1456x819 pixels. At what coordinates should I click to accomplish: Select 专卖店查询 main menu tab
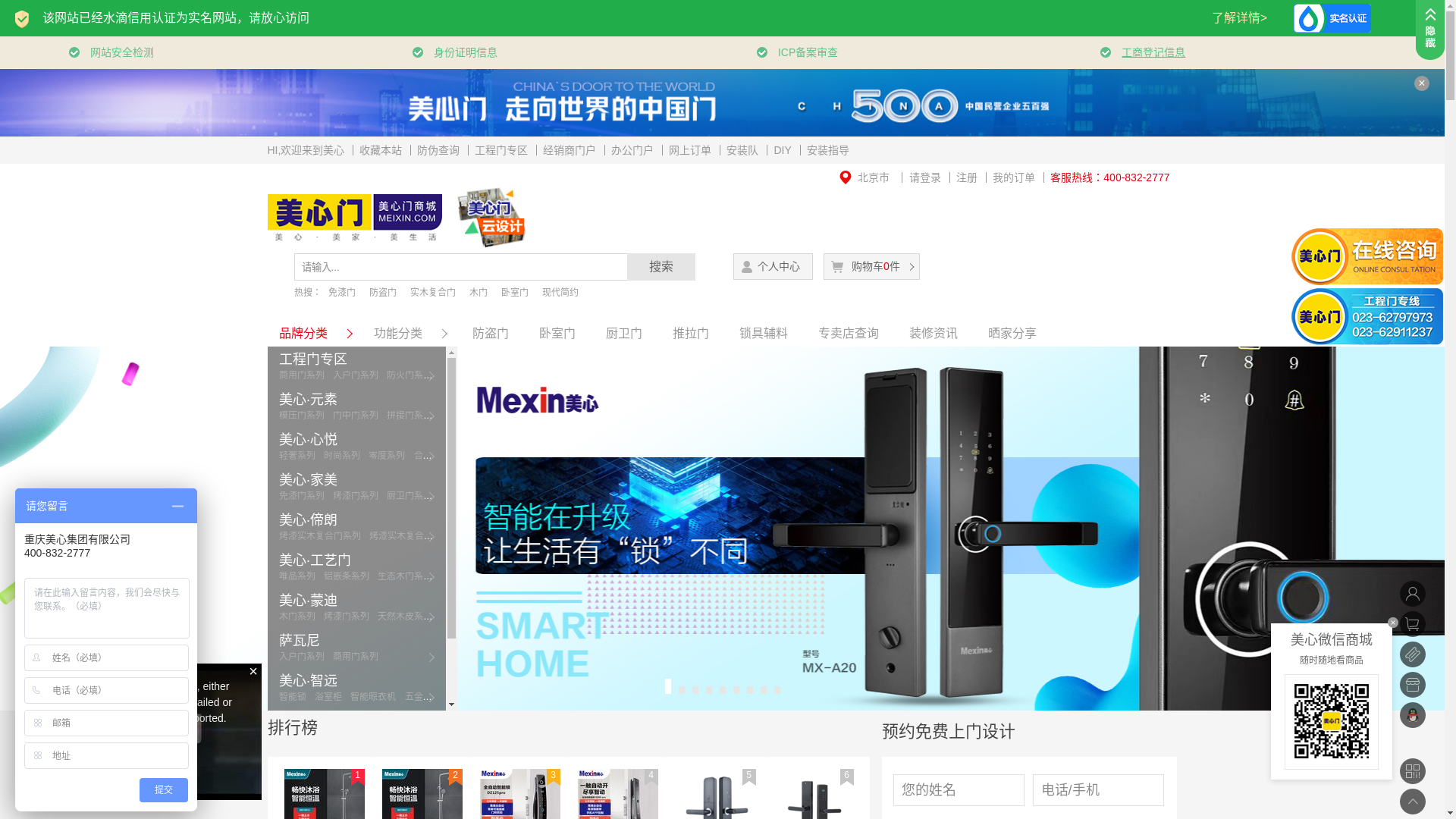pos(849,334)
